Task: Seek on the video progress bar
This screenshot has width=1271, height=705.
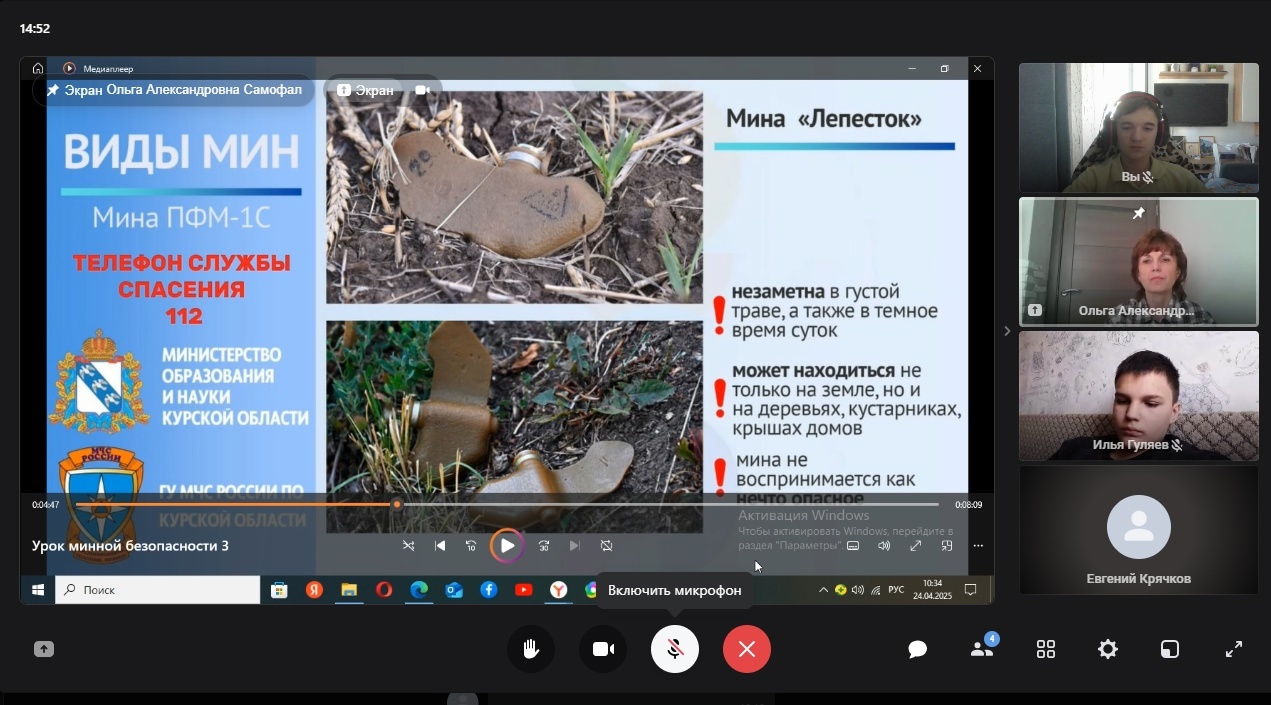Action: pos(507,504)
